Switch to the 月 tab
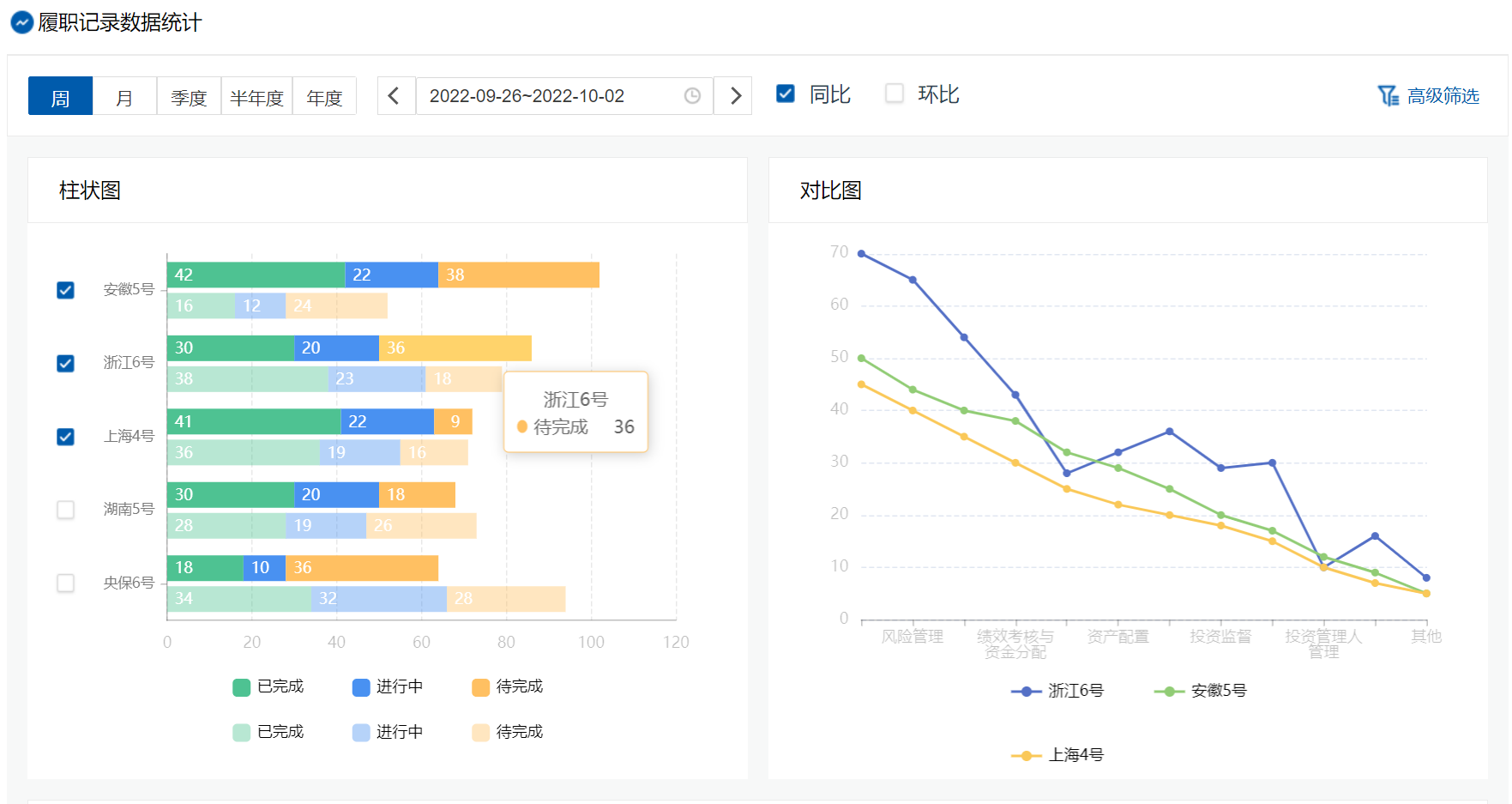Image resolution: width=1512 pixels, height=804 pixels. point(124,96)
